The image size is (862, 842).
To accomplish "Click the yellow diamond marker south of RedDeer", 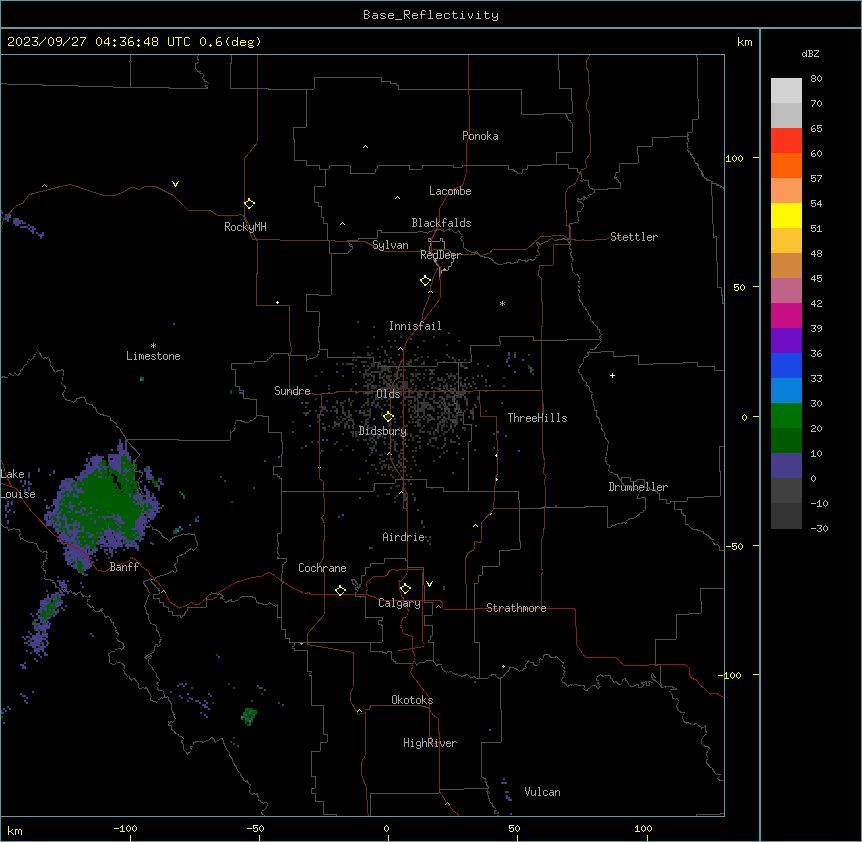I will coord(426,281).
